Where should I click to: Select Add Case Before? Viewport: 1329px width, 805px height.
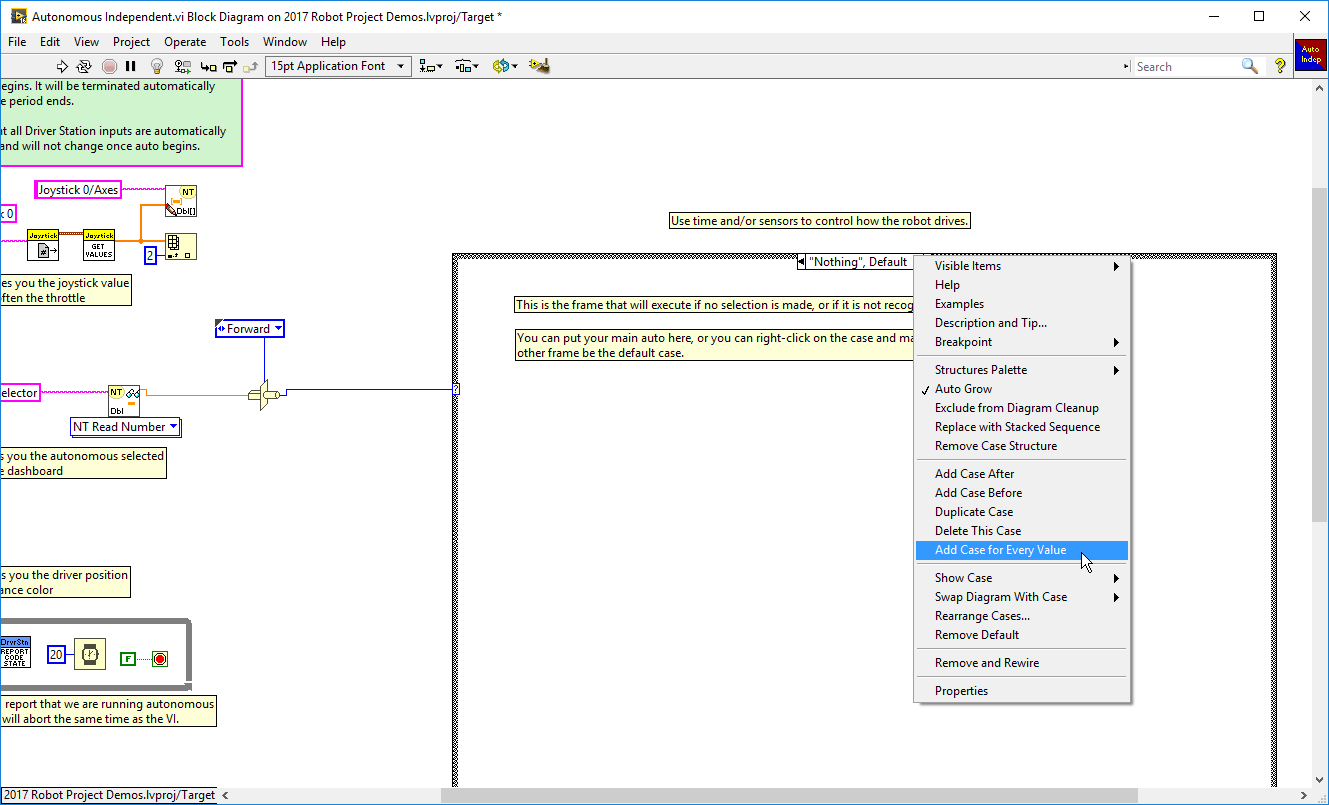pos(1022,493)
